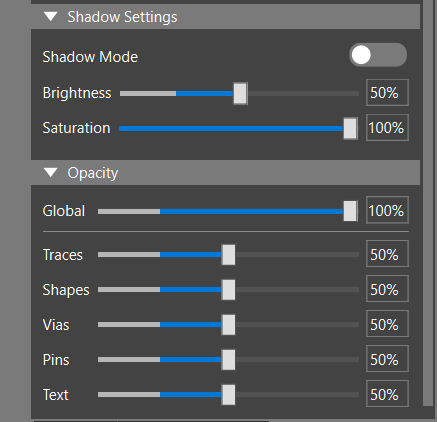Click the Shapes opacity slider handle
This screenshot has width=437, height=422.
(x=228, y=290)
